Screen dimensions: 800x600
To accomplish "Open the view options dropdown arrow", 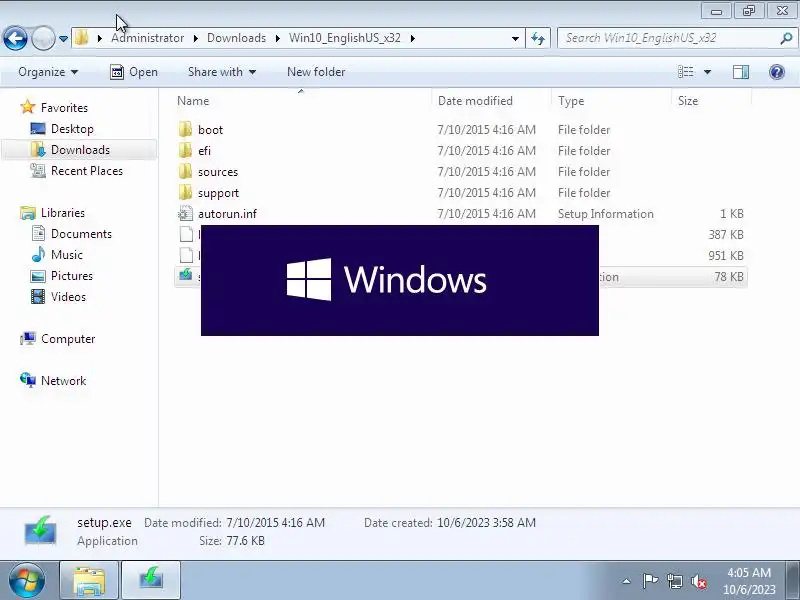I will click(707, 72).
